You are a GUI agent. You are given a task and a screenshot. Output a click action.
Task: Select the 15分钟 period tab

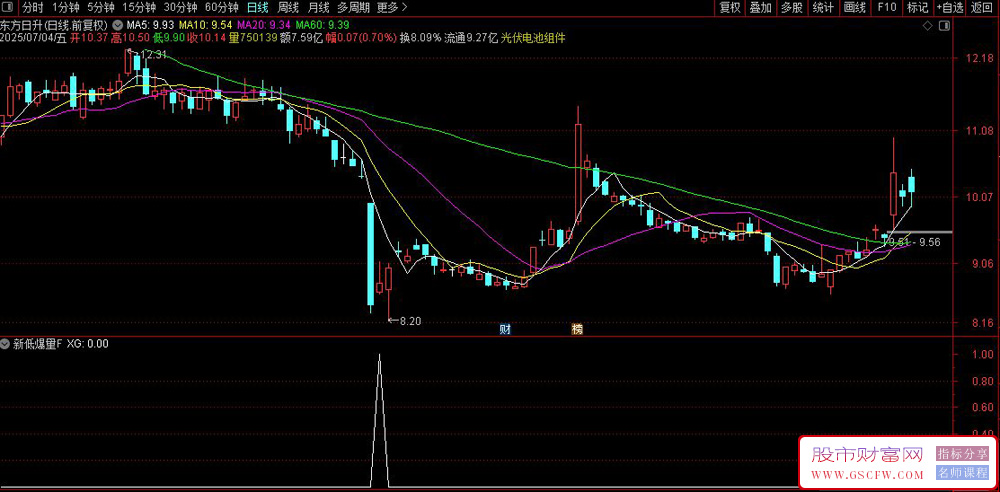[x=139, y=8]
